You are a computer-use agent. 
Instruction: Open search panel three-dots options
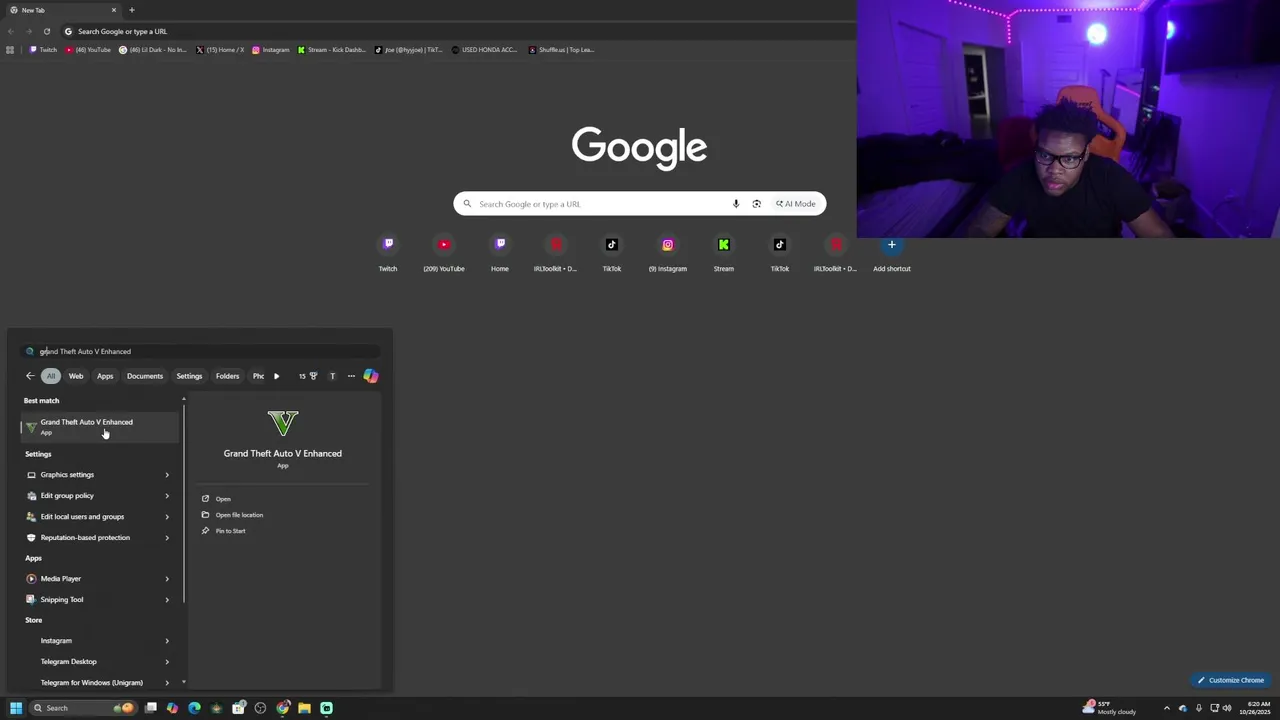[x=351, y=376]
